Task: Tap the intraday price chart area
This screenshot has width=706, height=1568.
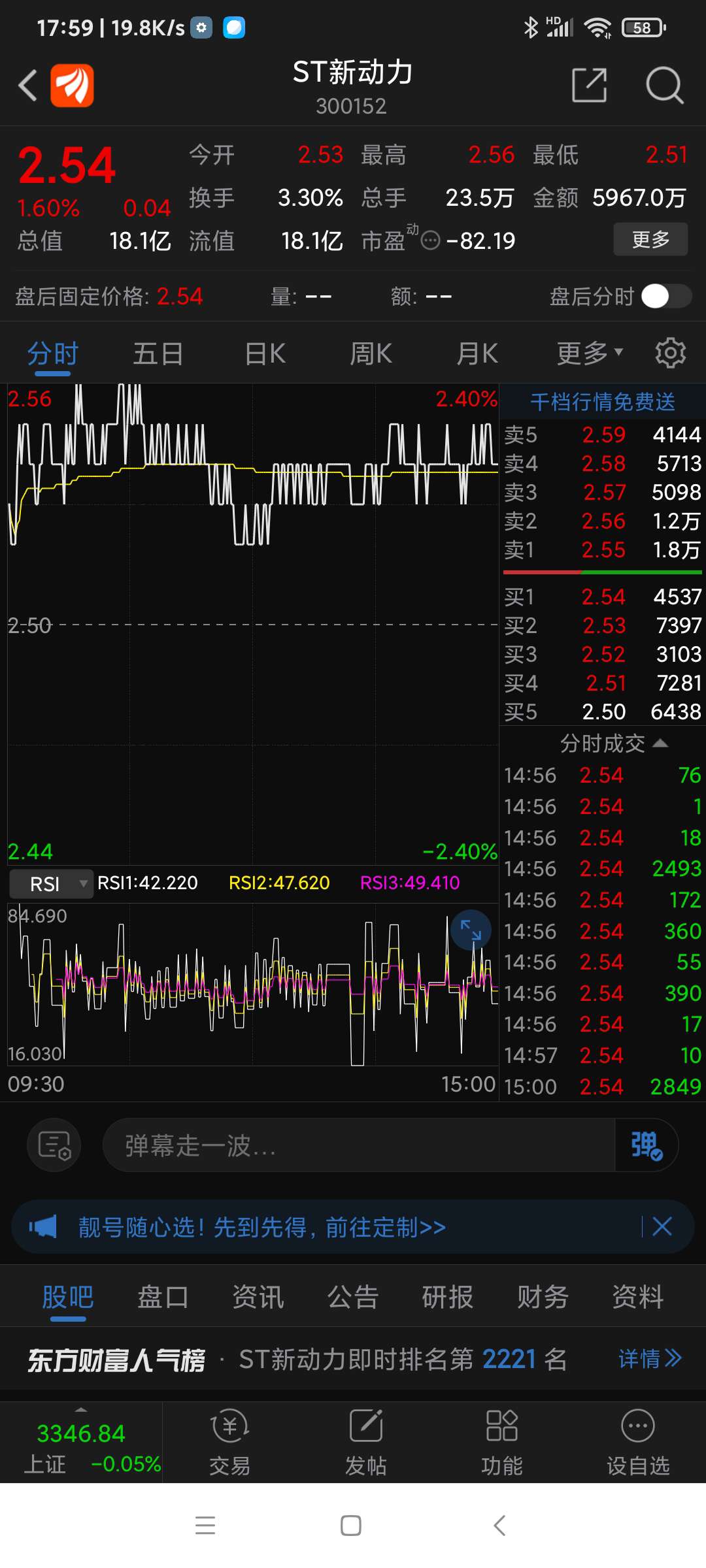Action: click(253, 624)
